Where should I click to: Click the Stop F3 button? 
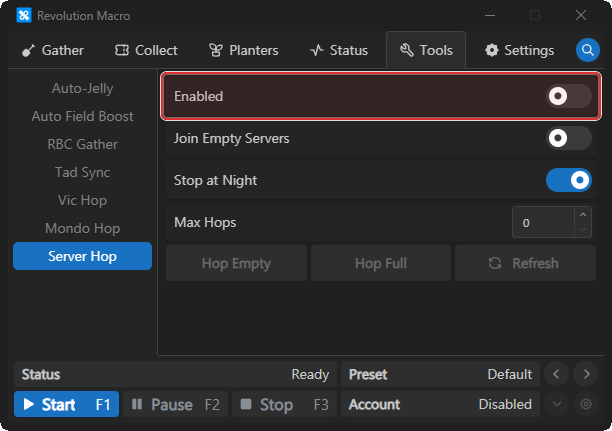284,404
